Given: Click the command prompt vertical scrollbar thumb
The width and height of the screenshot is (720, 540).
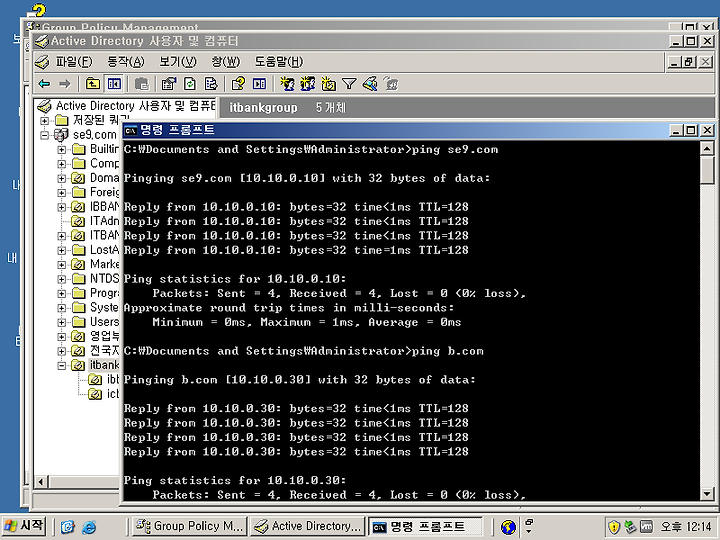Looking at the screenshot, I should 707,170.
